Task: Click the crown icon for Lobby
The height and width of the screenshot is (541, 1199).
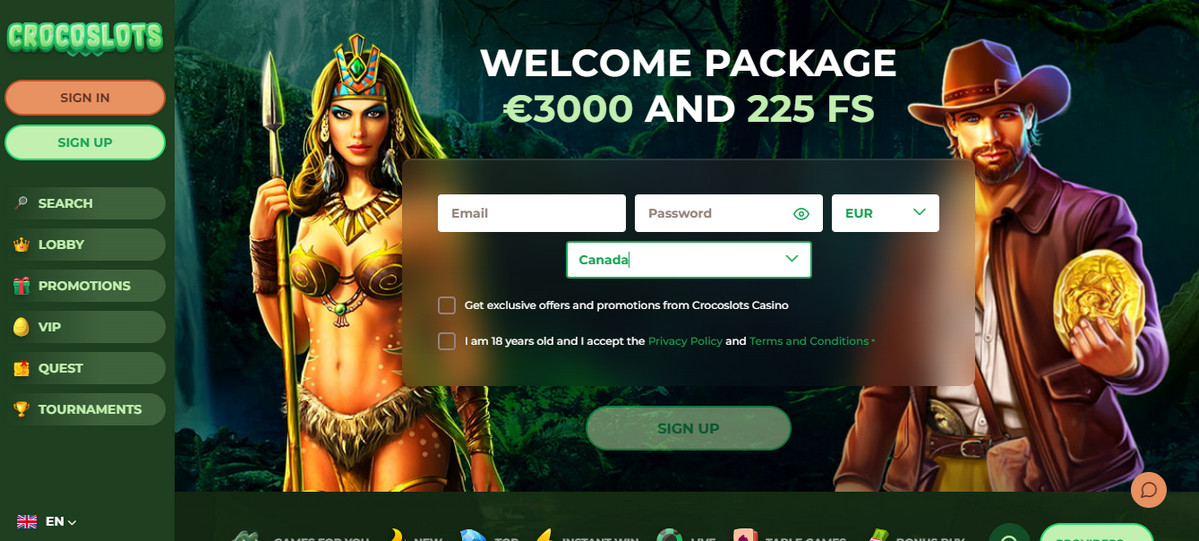Action: coord(21,245)
